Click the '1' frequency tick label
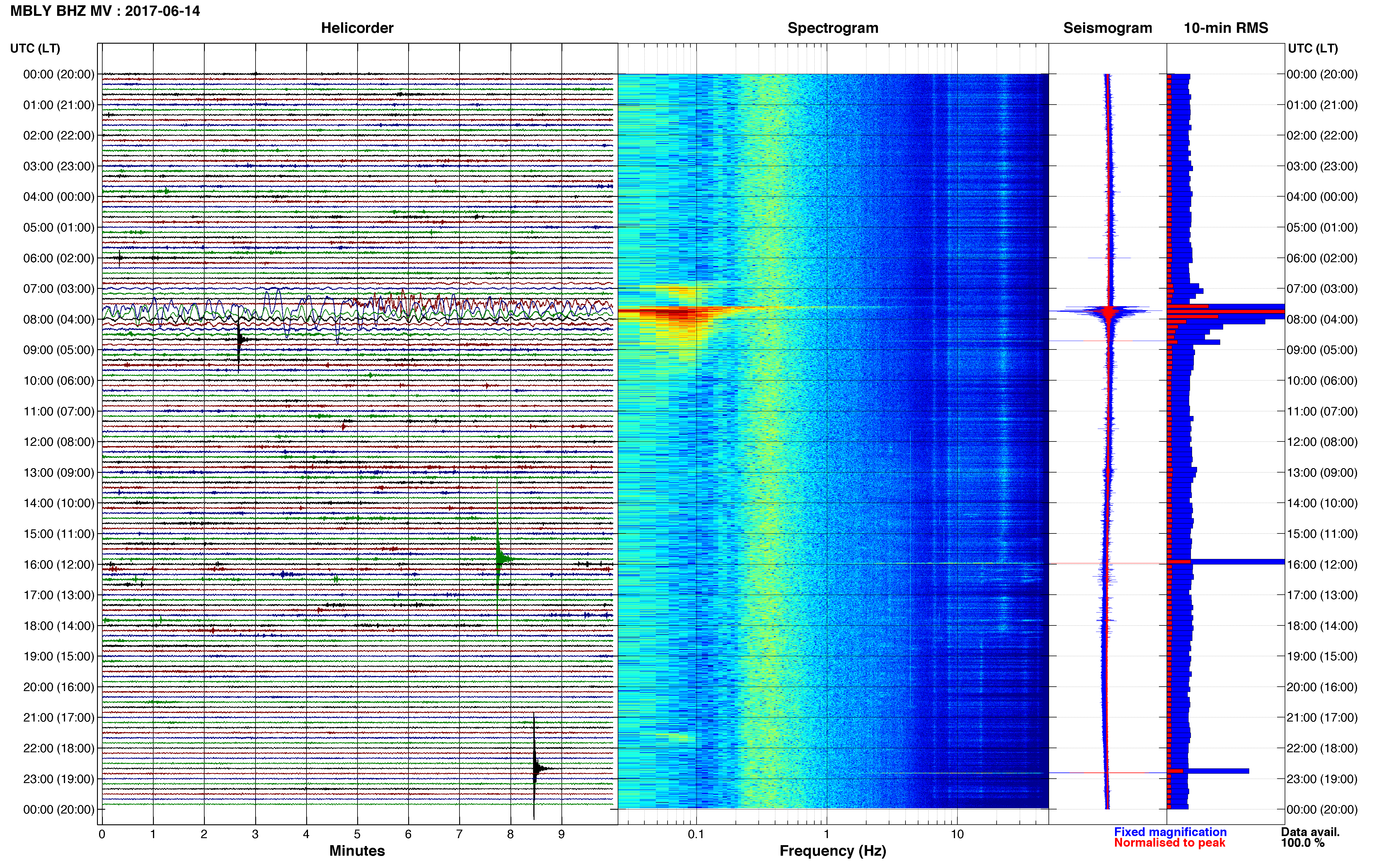1389x868 pixels. [x=826, y=834]
